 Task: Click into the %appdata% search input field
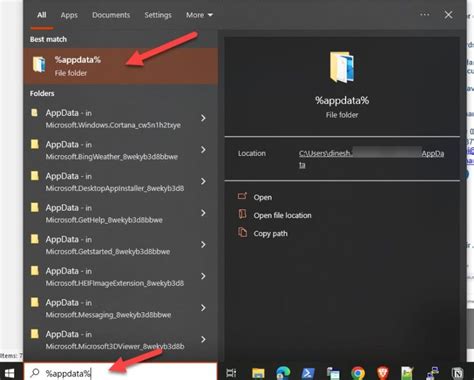(121, 372)
